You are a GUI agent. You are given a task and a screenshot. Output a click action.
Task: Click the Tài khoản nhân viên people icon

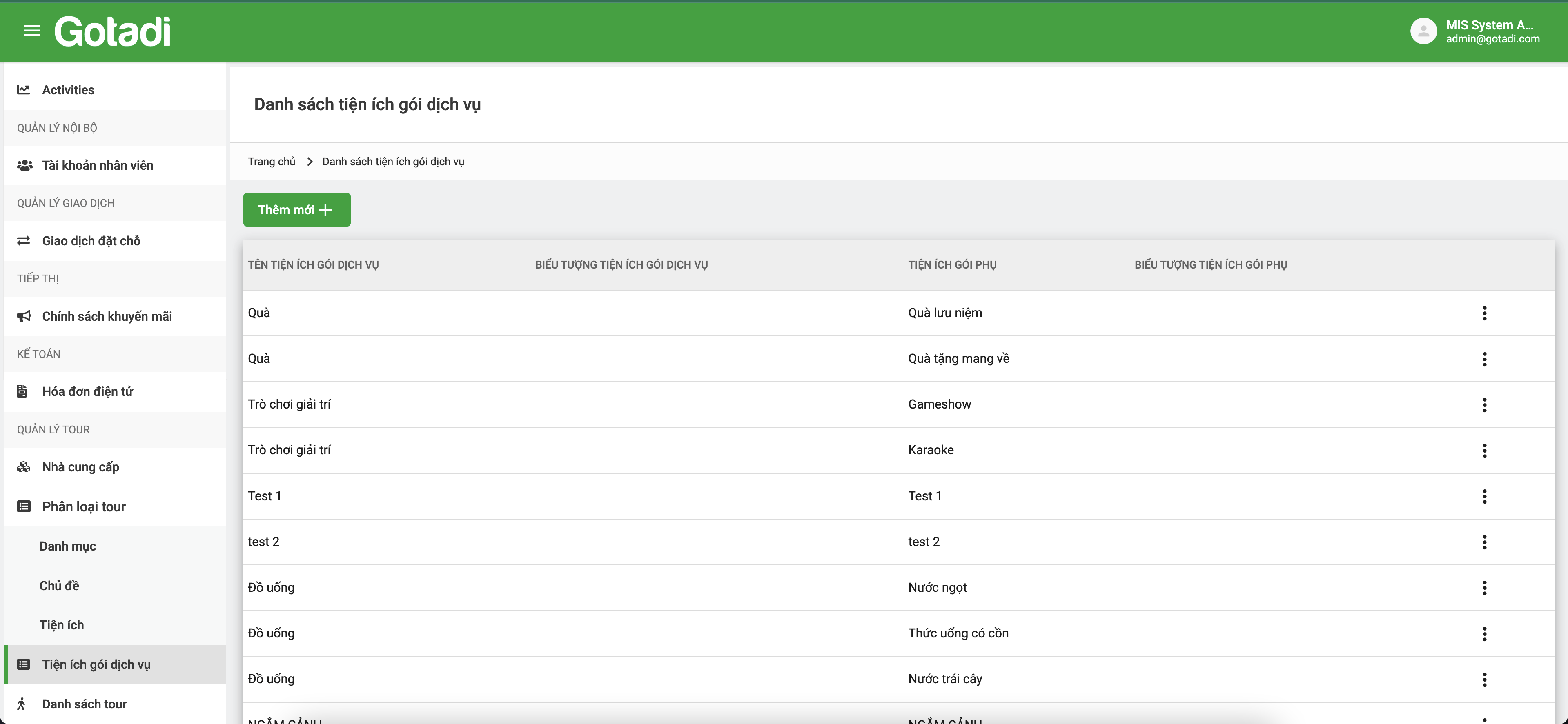tap(24, 165)
